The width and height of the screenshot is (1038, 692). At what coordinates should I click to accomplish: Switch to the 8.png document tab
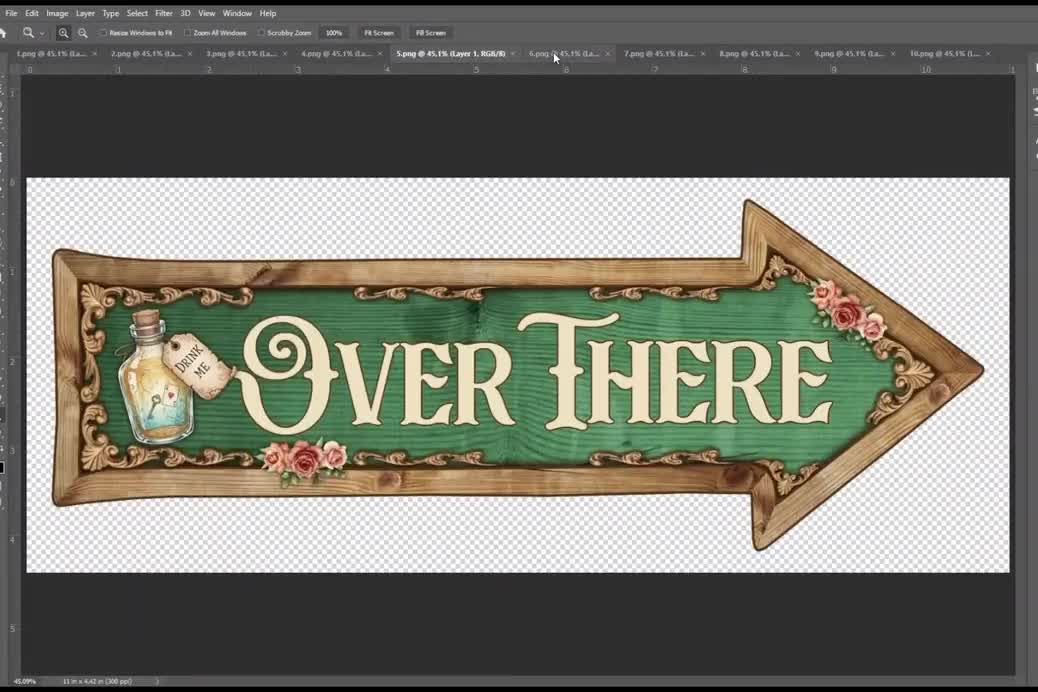point(755,54)
